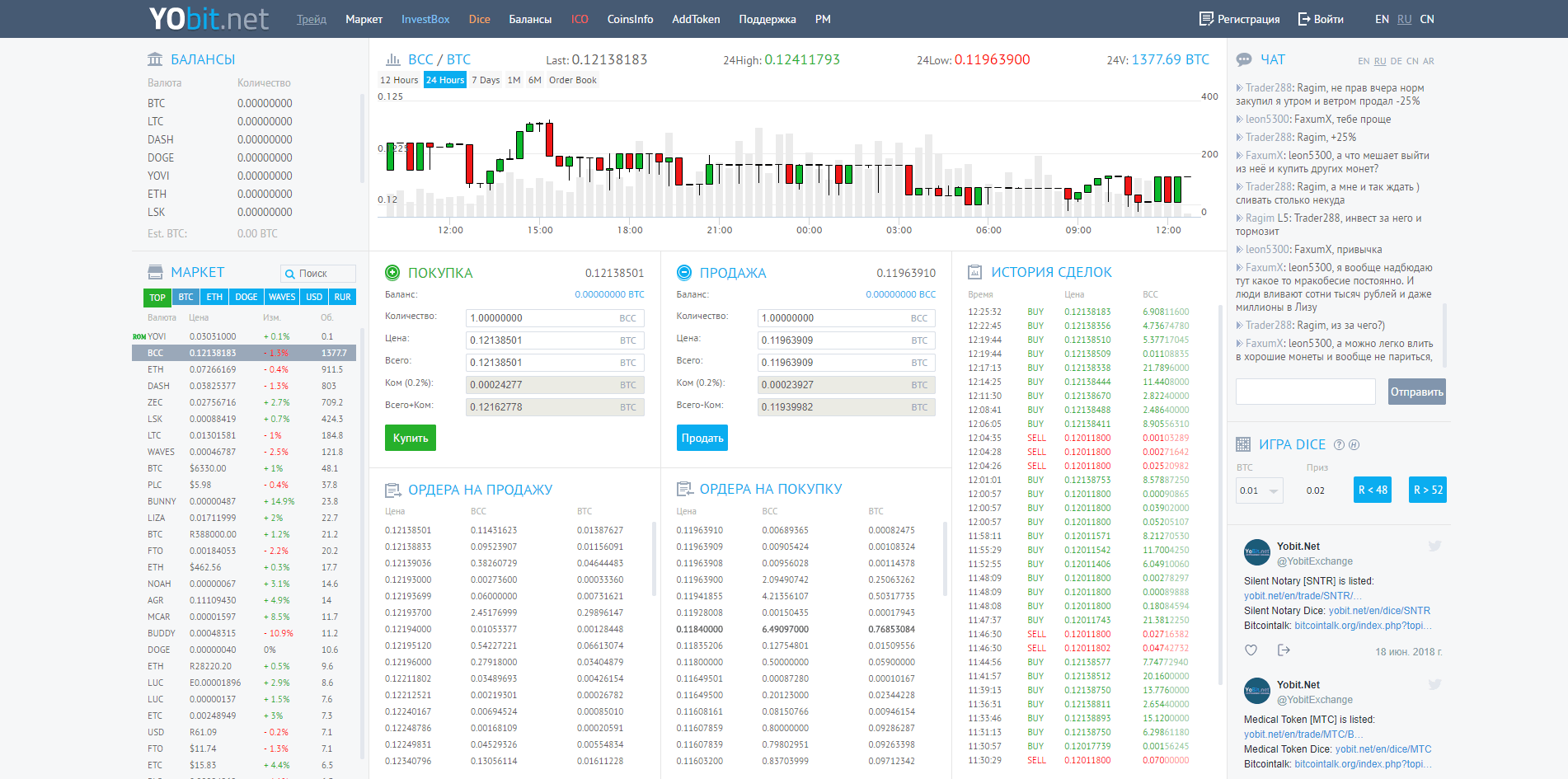The width and height of the screenshot is (1568, 779).
Task: Click the chat bubble icon beside ЧАТ
Action: [1244, 59]
